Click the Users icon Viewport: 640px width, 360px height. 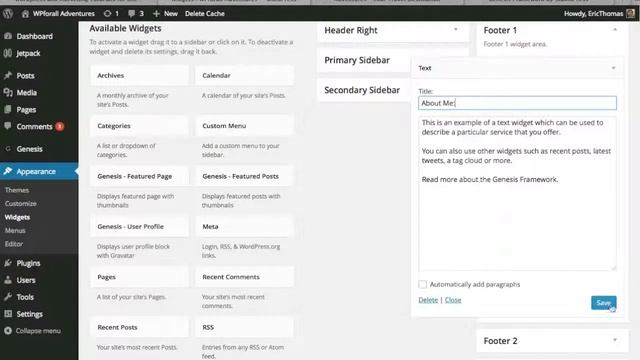click(x=8, y=280)
